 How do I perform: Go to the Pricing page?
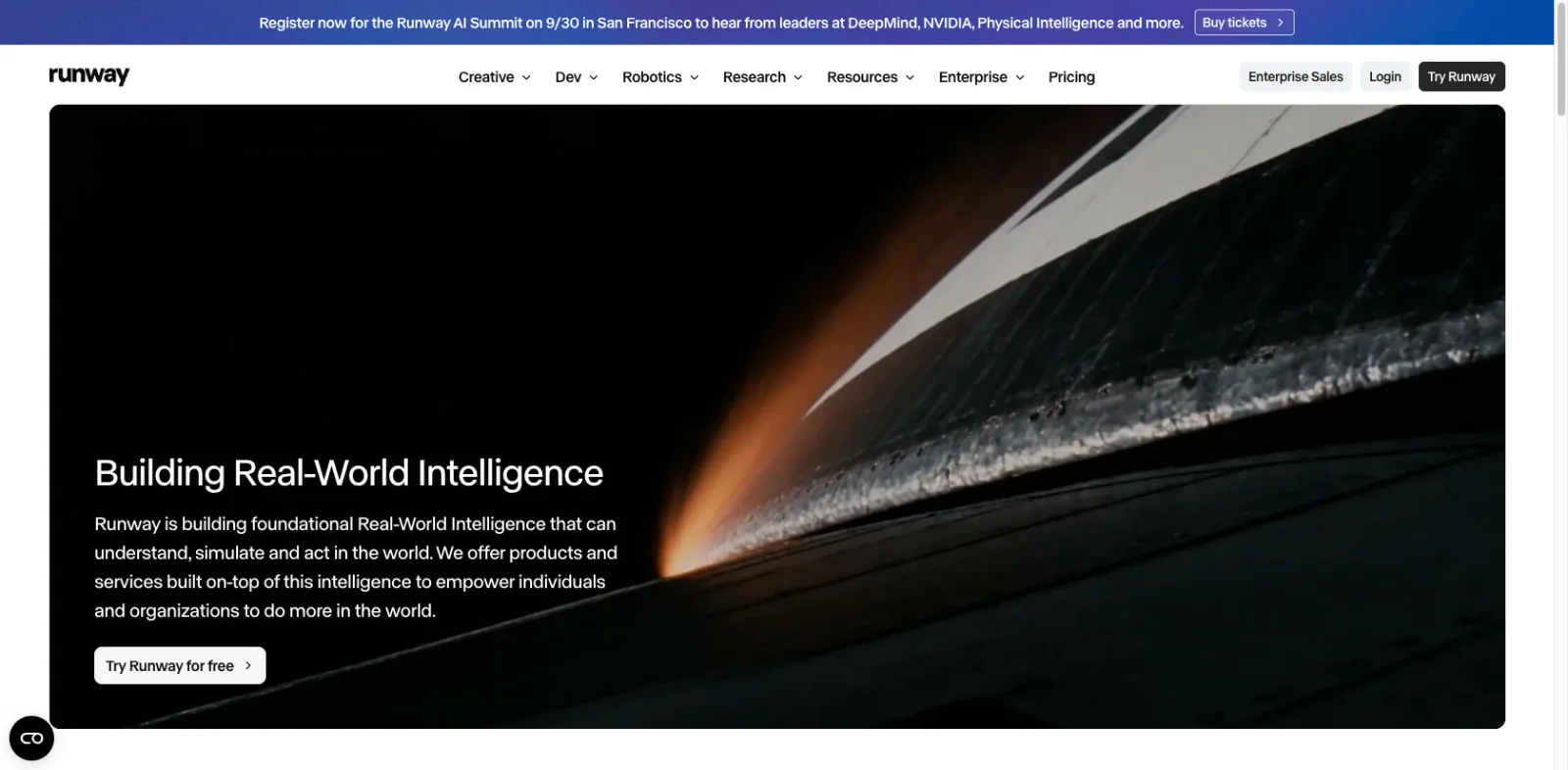1071,77
